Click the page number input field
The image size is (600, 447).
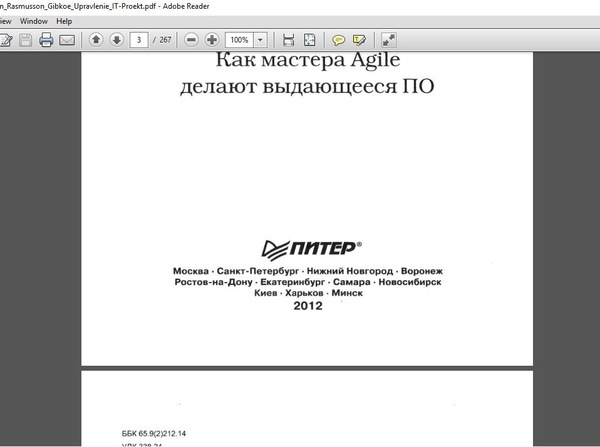click(139, 40)
